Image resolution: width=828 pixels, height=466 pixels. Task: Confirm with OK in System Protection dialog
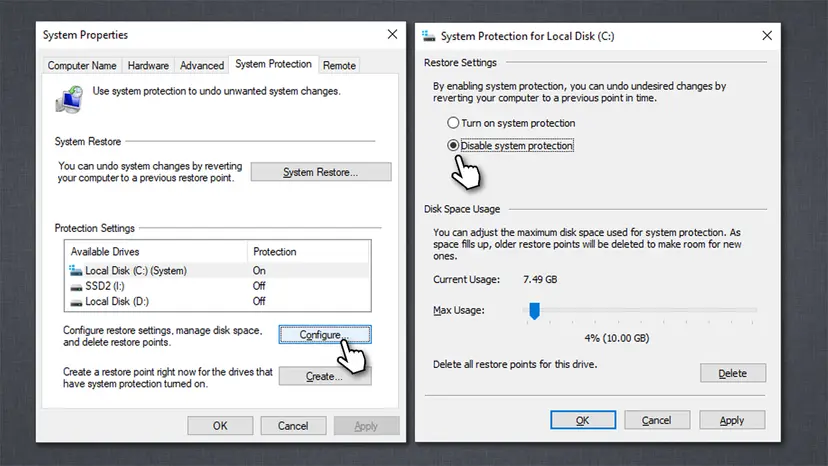pos(583,420)
